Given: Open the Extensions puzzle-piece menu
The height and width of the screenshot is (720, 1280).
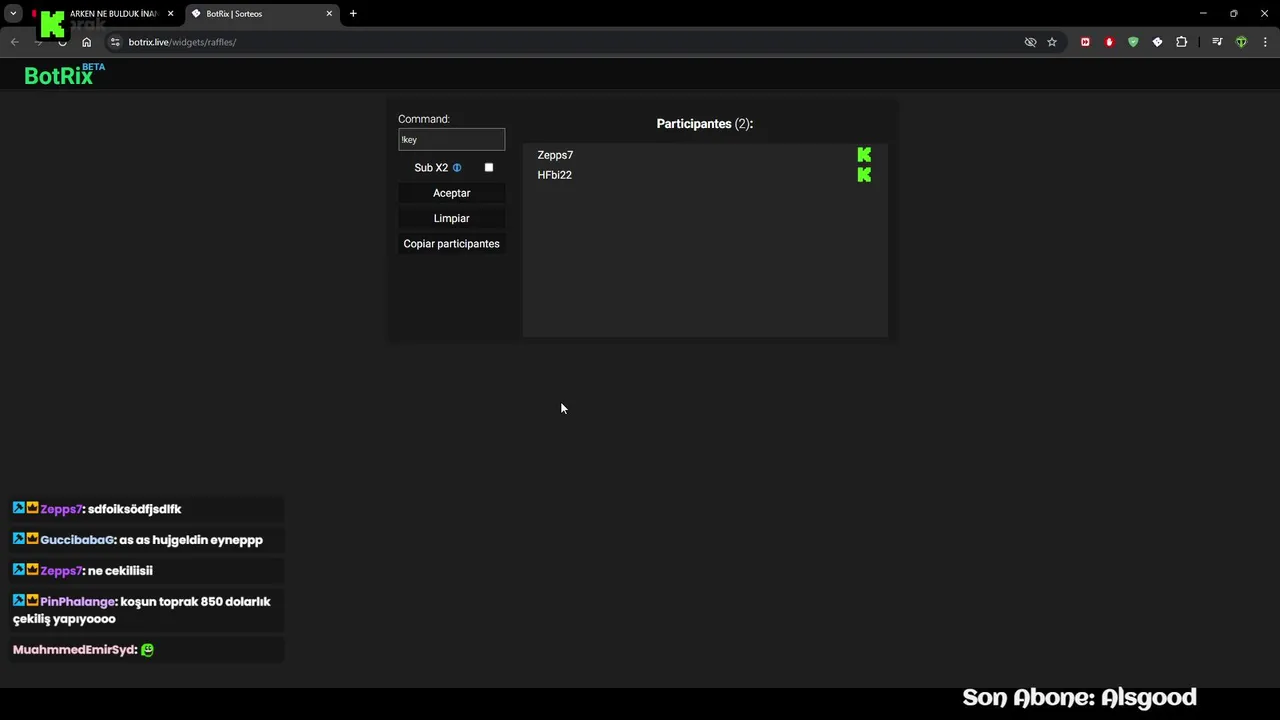Looking at the screenshot, I should point(1181,42).
